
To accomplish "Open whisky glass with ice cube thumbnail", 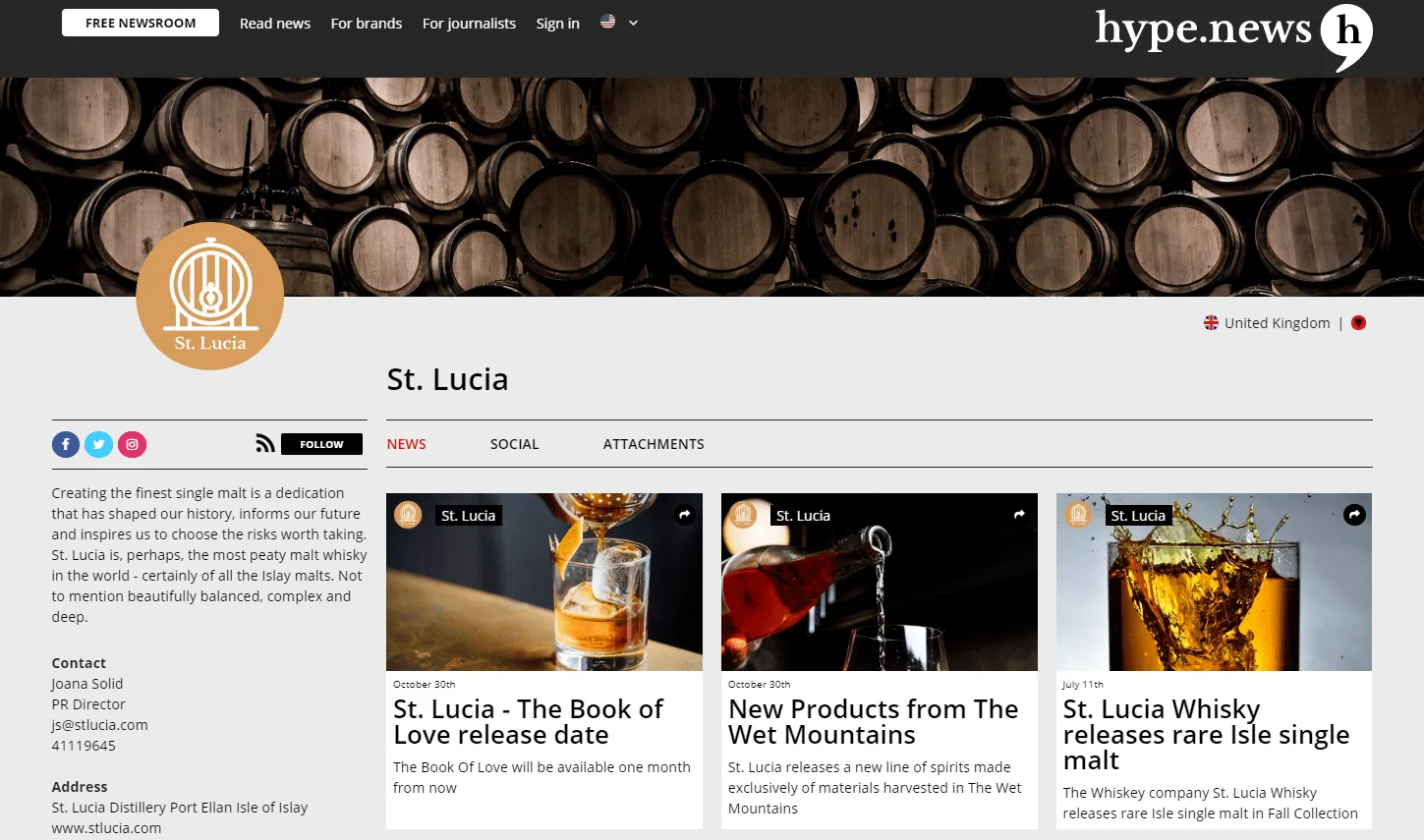I will point(544,582).
